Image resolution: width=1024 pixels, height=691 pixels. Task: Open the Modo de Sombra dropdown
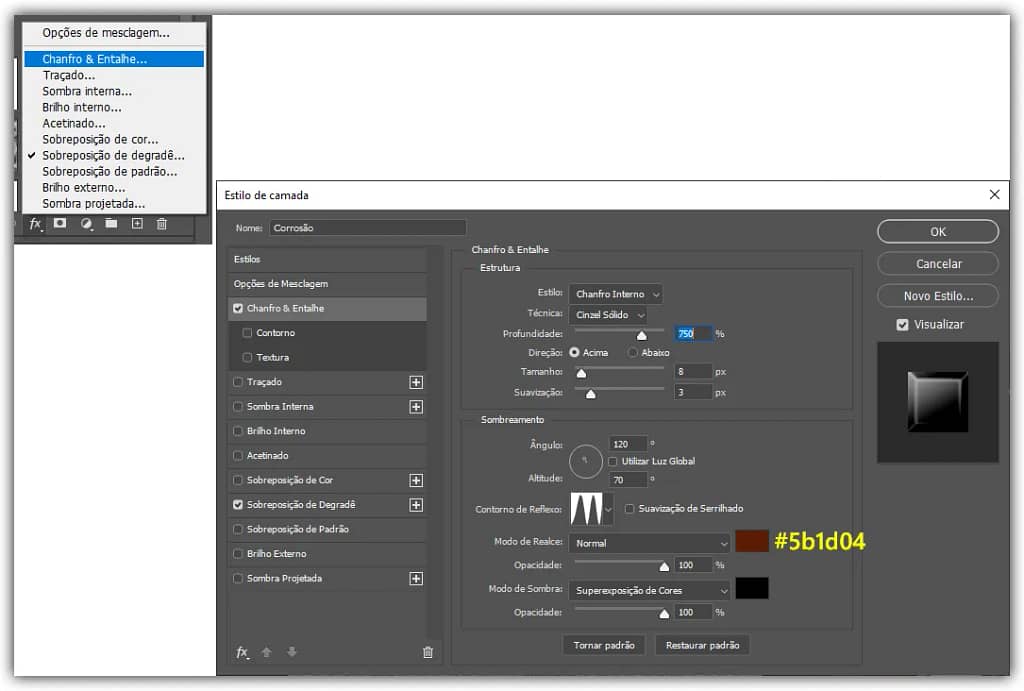click(650, 590)
